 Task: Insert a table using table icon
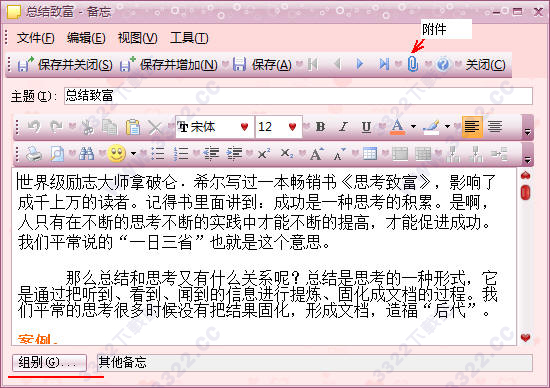coord(370,154)
